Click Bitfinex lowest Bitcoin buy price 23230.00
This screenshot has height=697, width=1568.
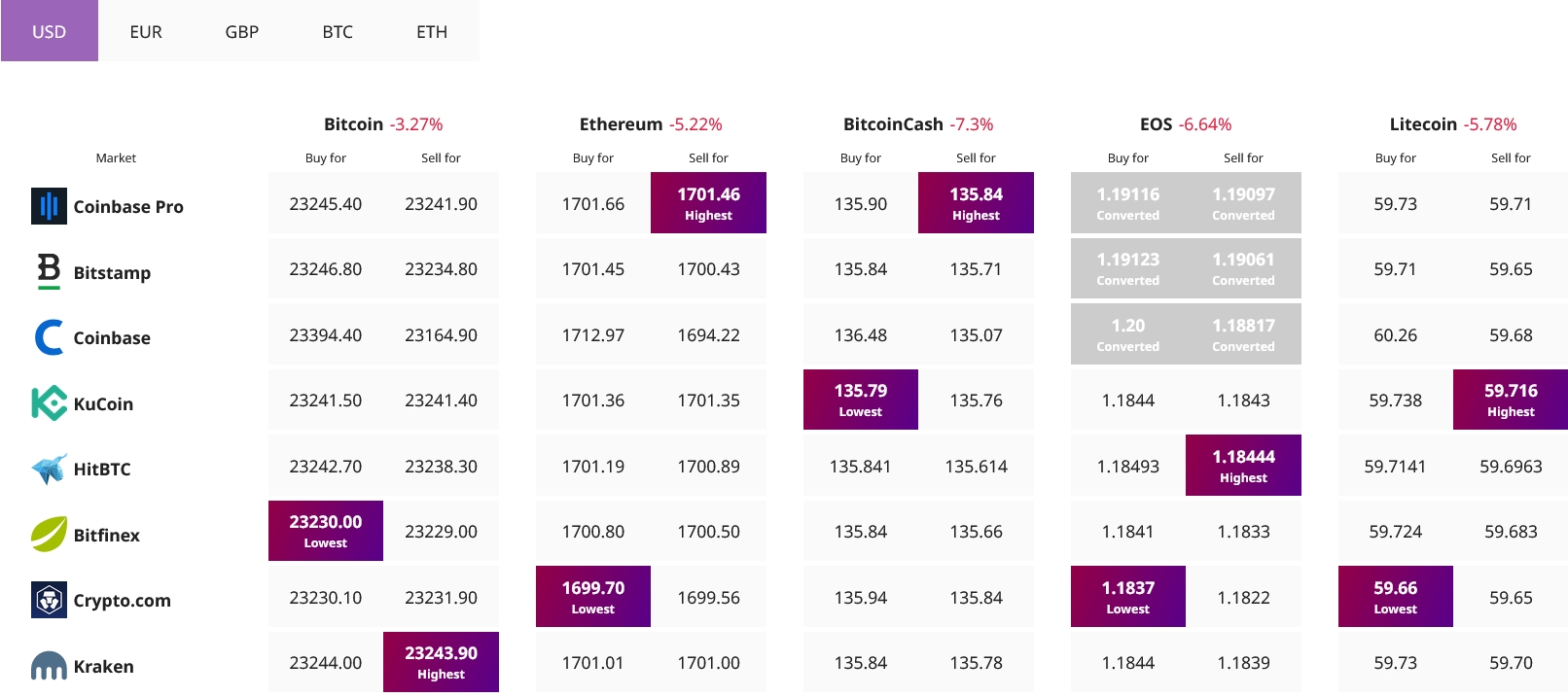(326, 531)
